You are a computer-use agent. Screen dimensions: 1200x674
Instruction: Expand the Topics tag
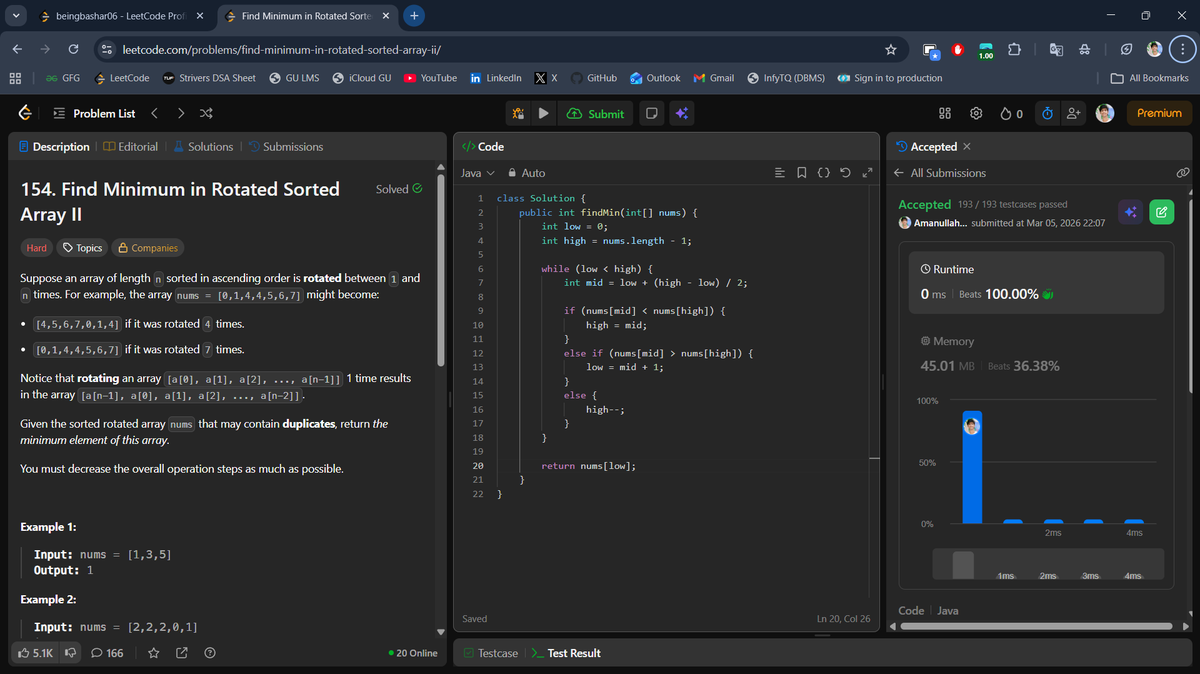pos(82,248)
